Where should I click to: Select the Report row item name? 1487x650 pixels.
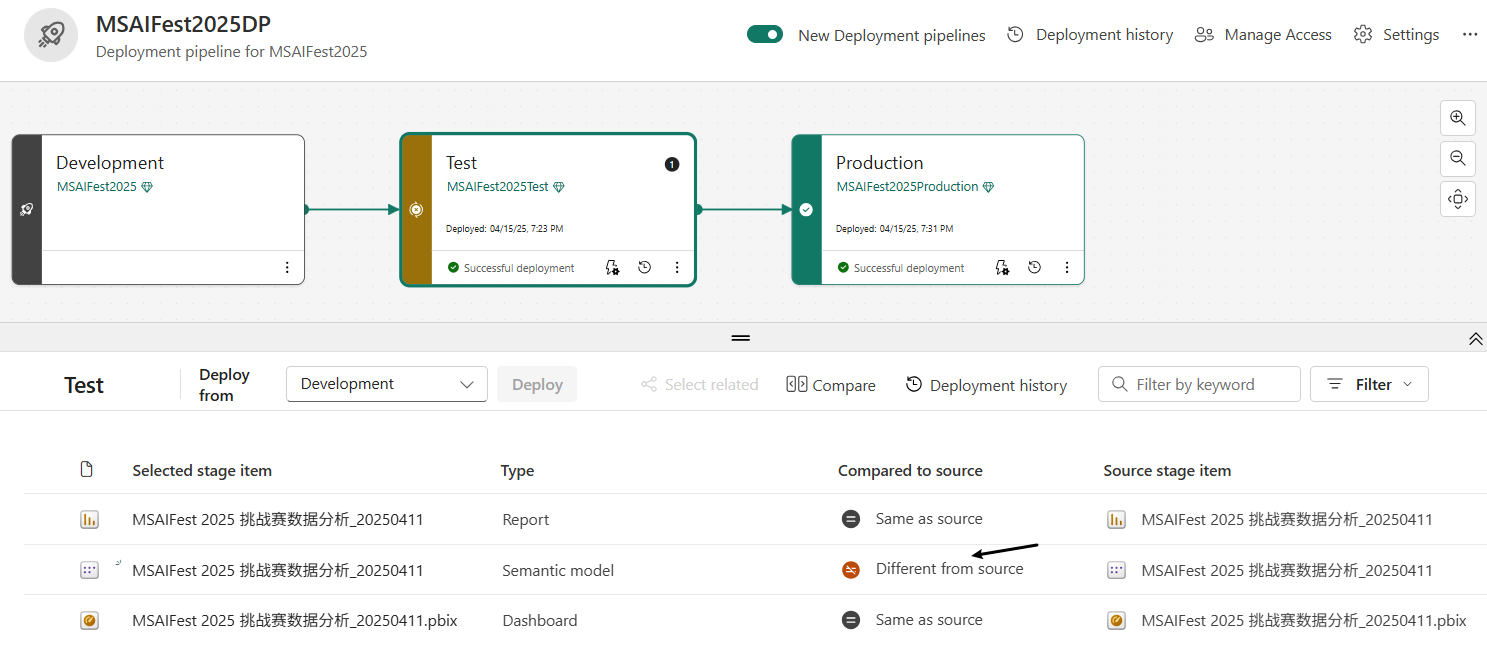[278, 519]
